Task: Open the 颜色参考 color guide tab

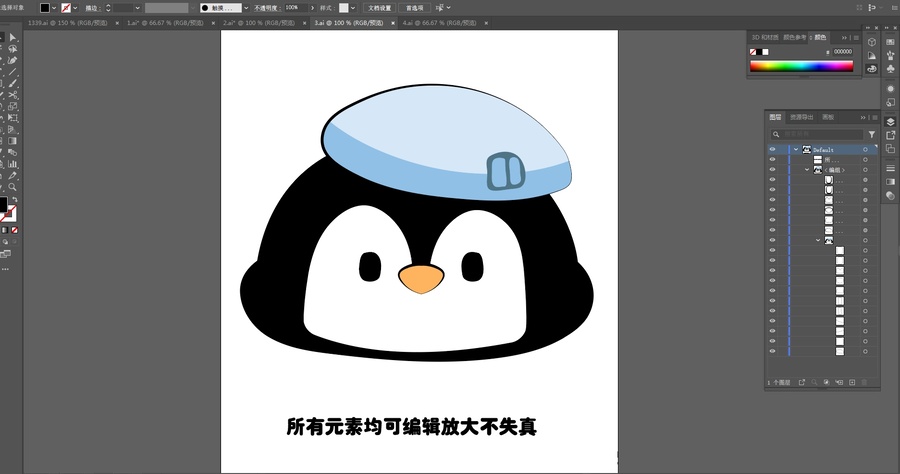Action: click(795, 37)
